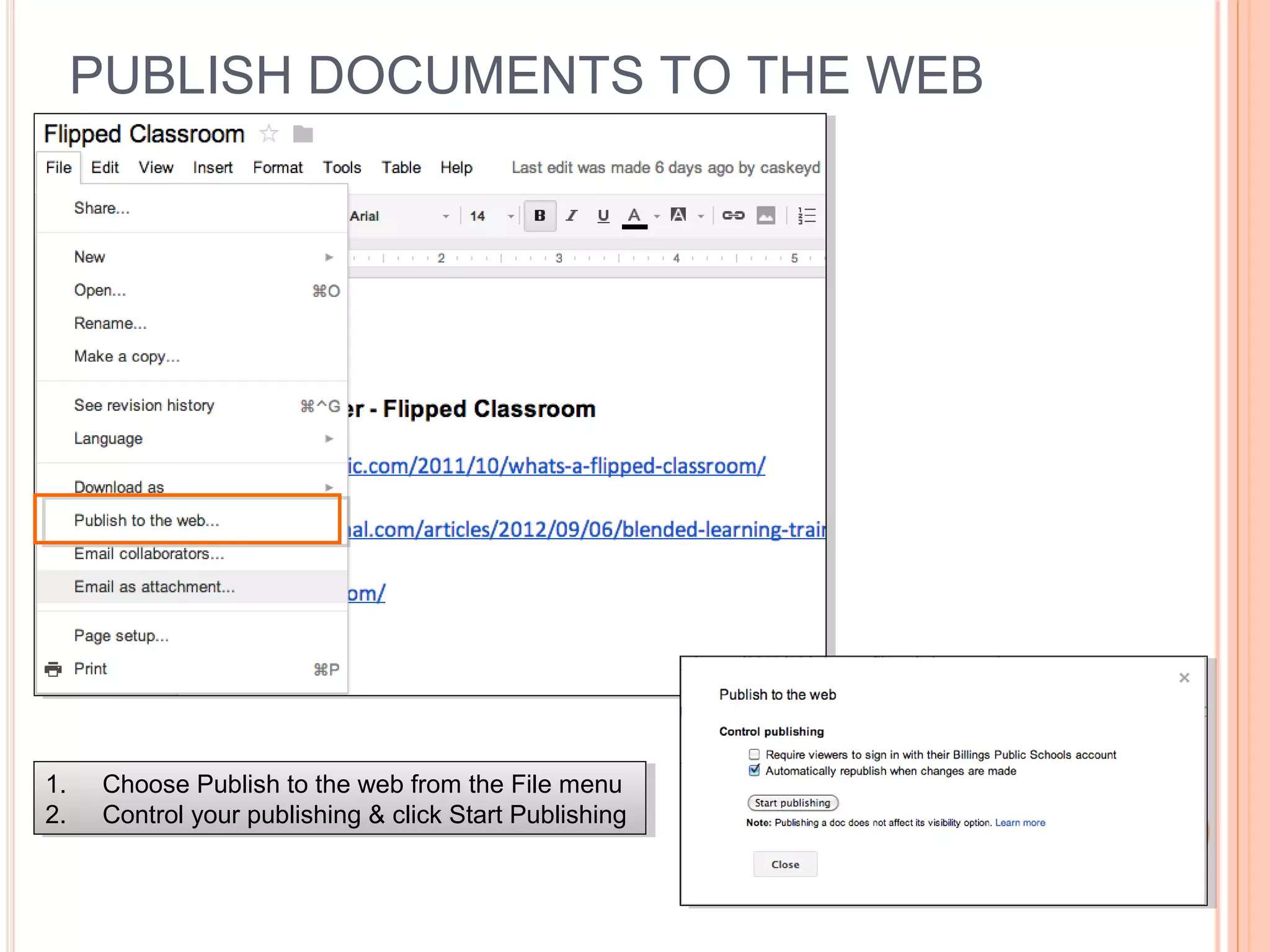
Task: Open the text background color tool
Action: [x=678, y=215]
